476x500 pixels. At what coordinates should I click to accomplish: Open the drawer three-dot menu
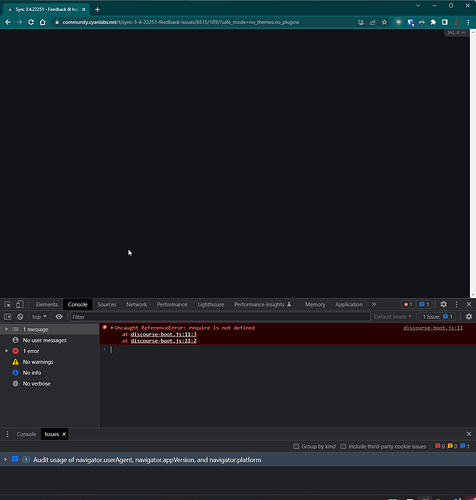(7, 434)
